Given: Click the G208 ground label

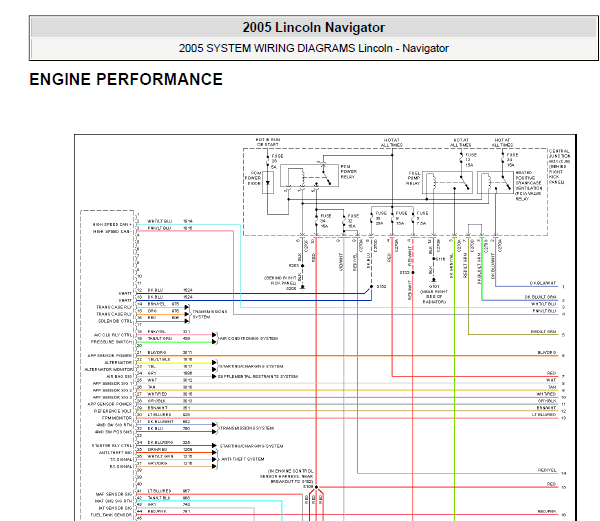Looking at the screenshot, I should (x=291, y=289).
